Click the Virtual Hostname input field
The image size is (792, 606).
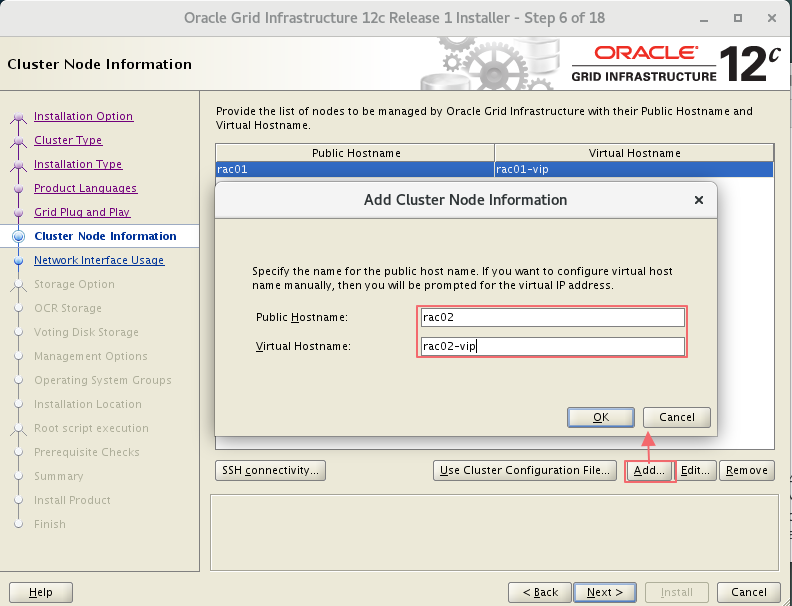[552, 347]
